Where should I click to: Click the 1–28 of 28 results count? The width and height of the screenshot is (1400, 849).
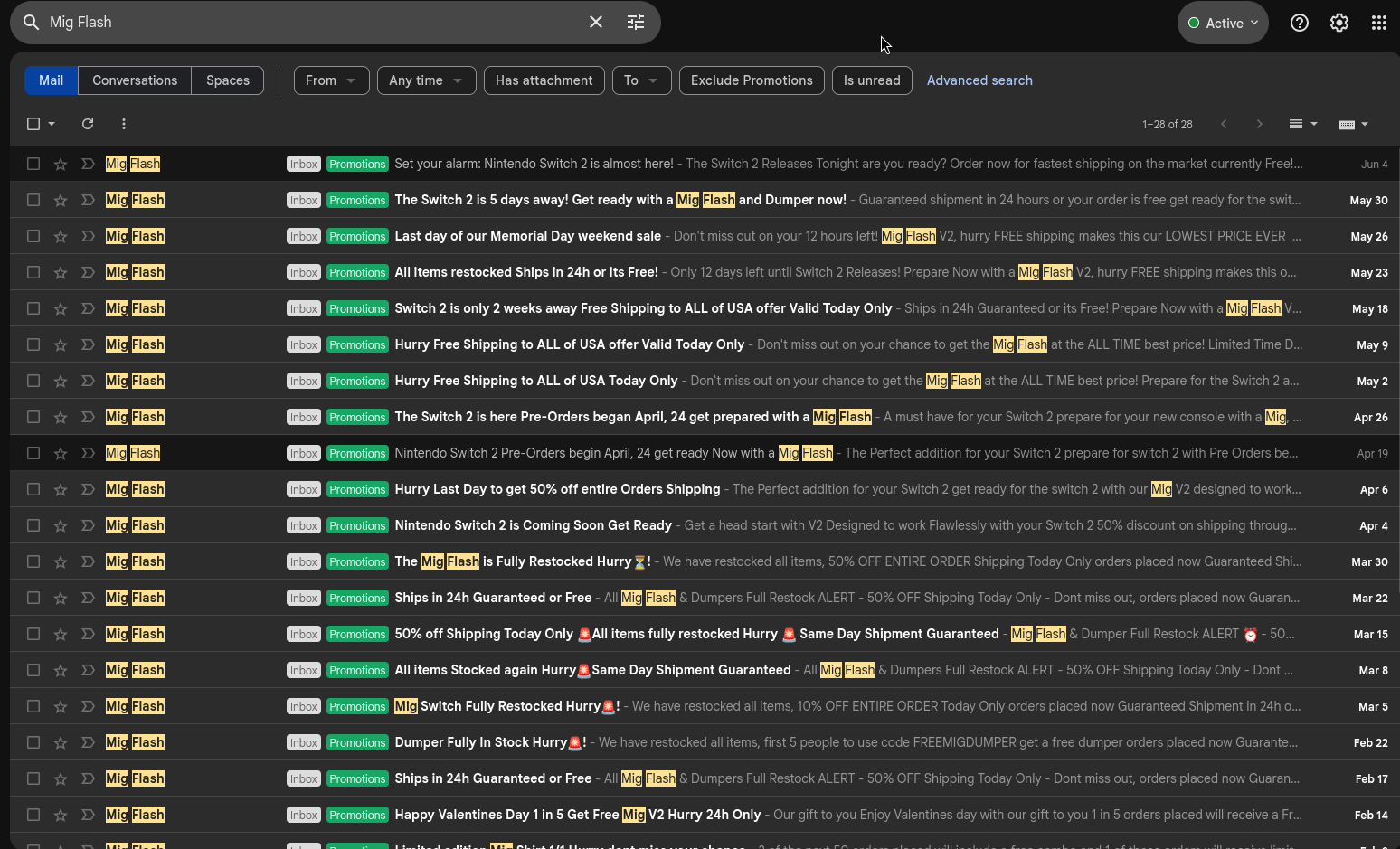(x=1168, y=125)
